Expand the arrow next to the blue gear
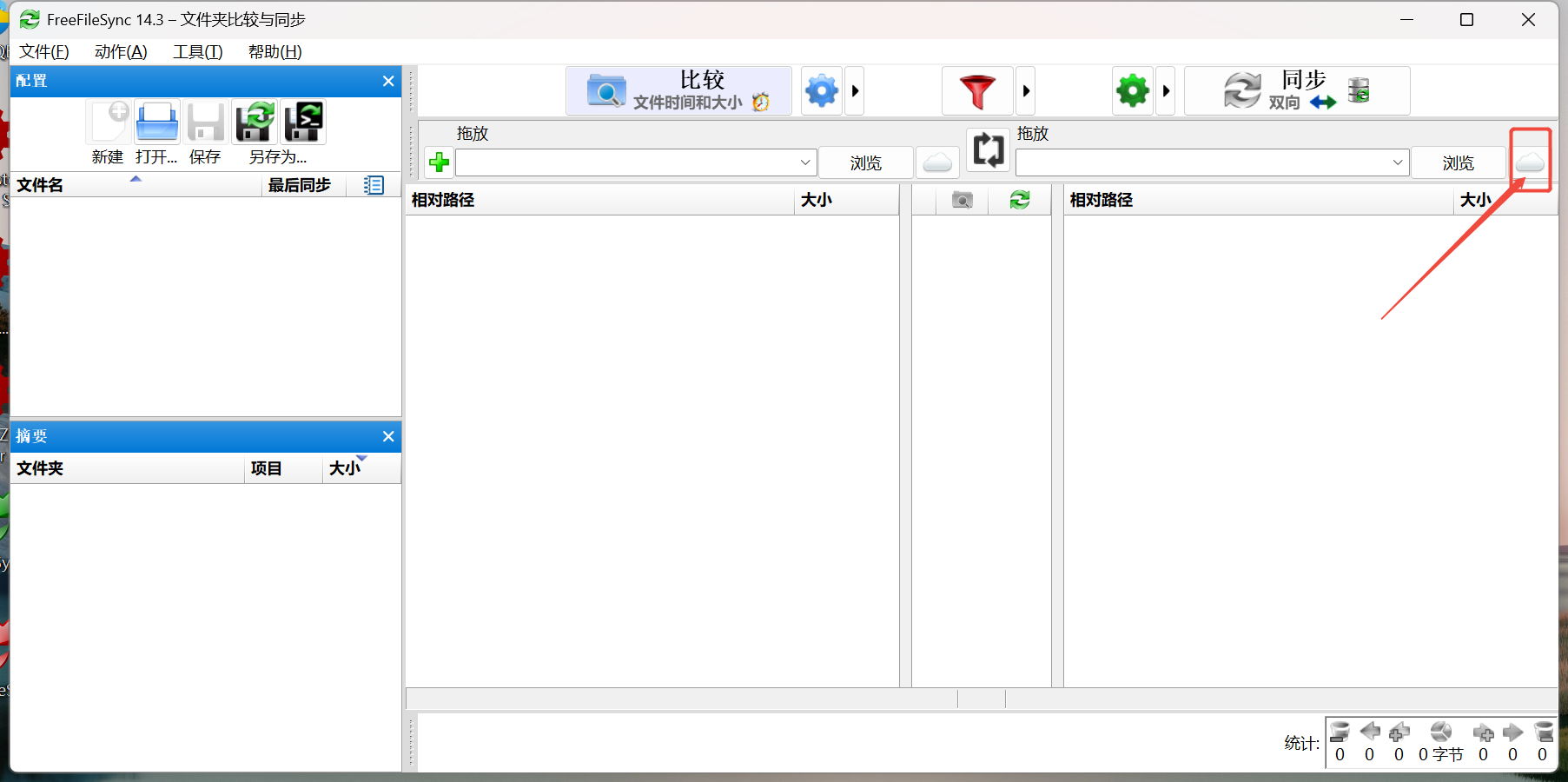 click(855, 90)
